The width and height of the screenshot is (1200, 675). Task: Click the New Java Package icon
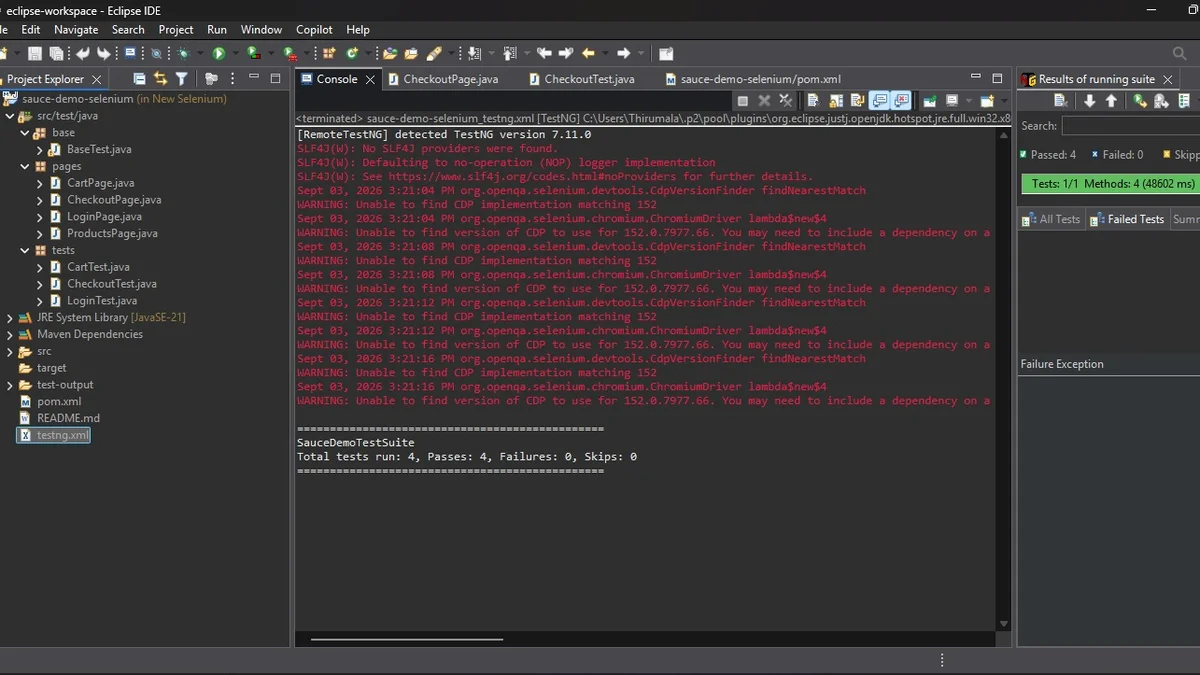click(x=328, y=53)
